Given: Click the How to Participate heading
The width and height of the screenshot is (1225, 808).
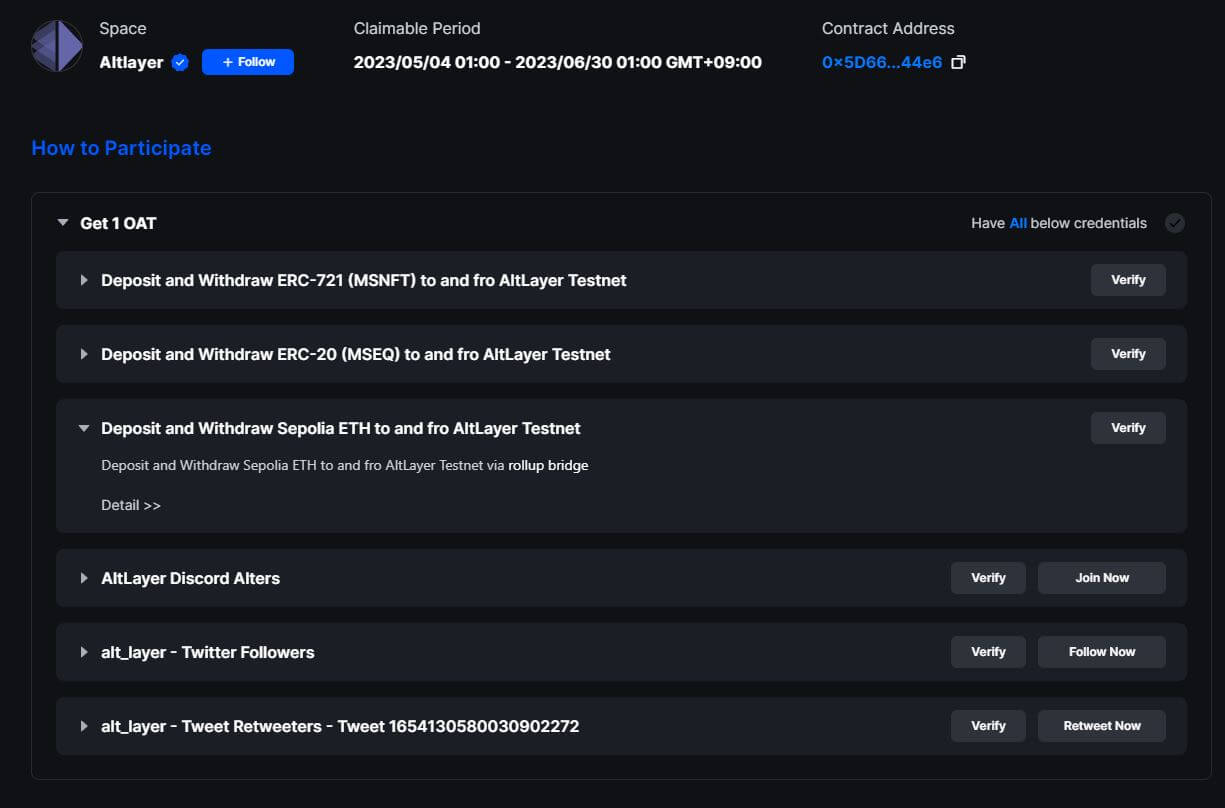Looking at the screenshot, I should [x=121, y=148].
